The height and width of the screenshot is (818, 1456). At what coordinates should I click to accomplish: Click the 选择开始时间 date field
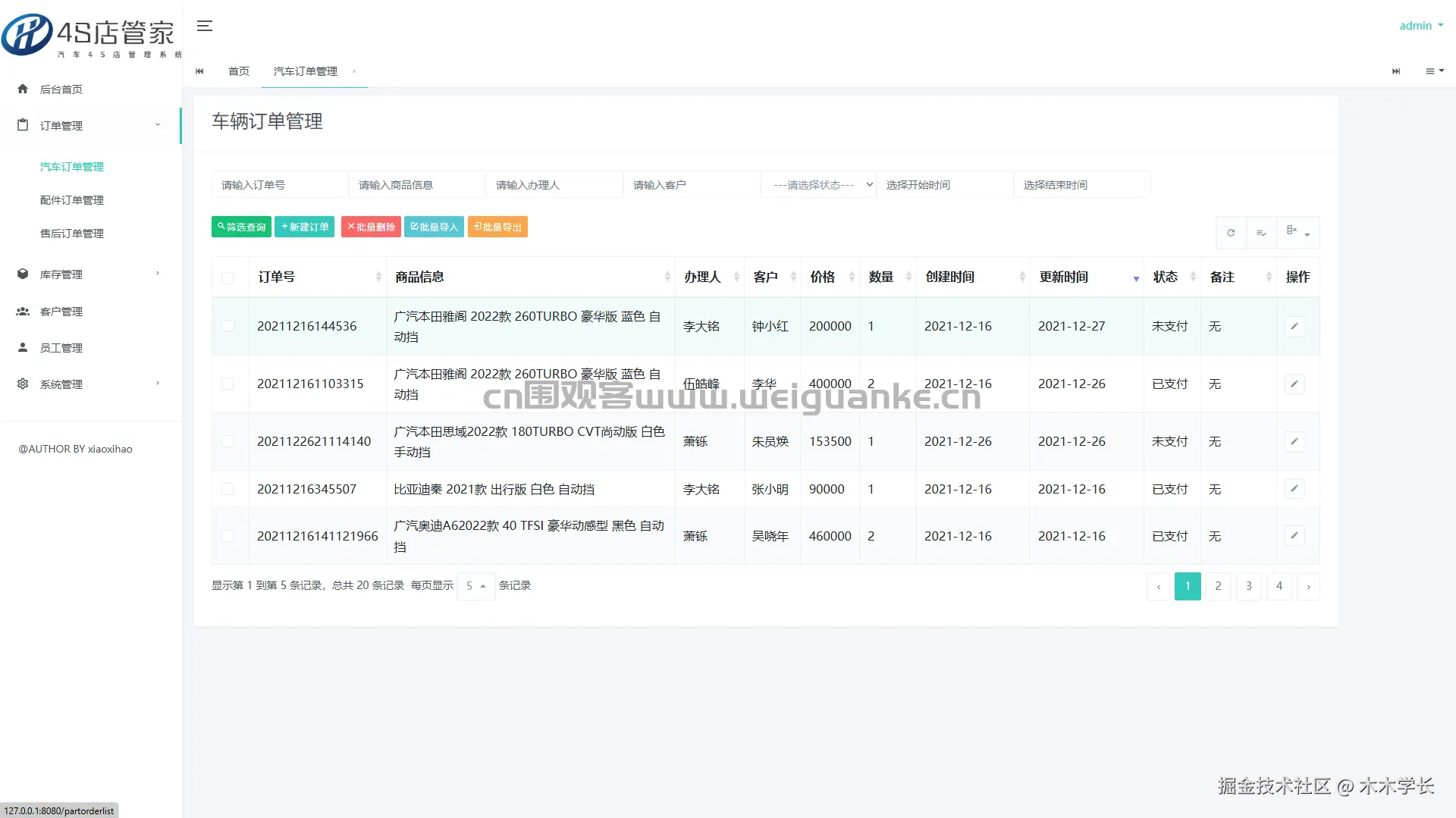[945, 185]
